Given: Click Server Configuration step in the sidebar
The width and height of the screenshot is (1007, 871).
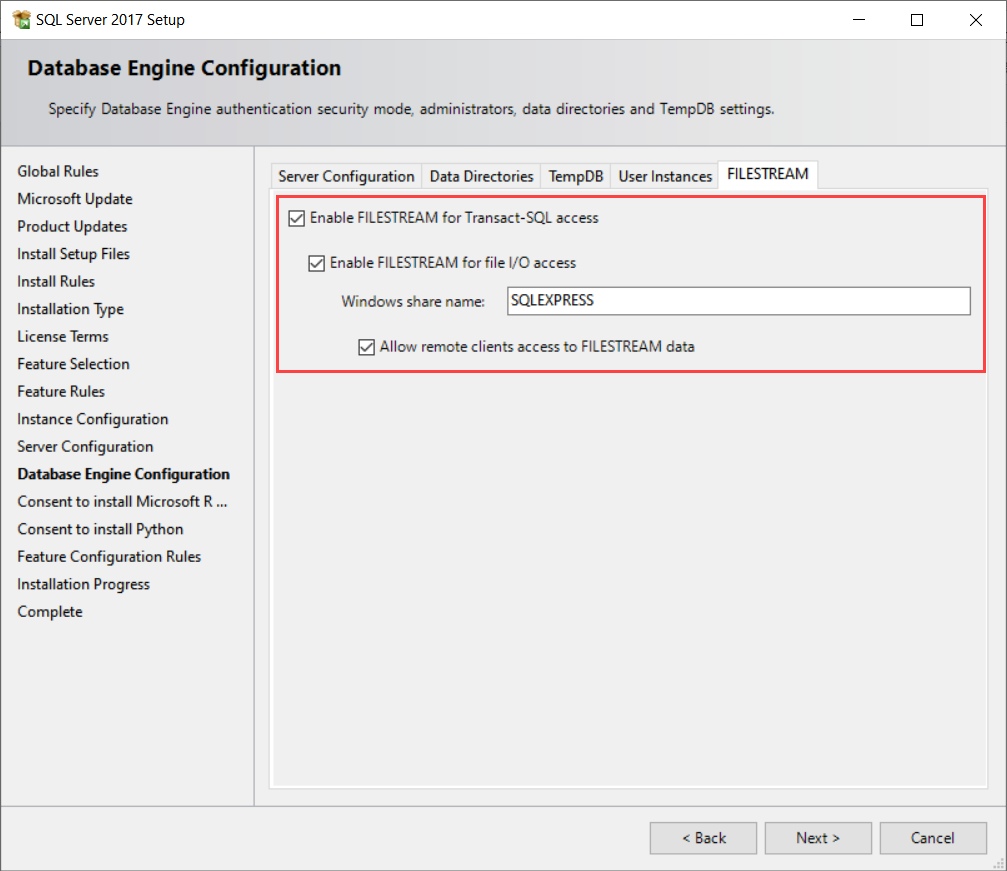Looking at the screenshot, I should pos(85,447).
